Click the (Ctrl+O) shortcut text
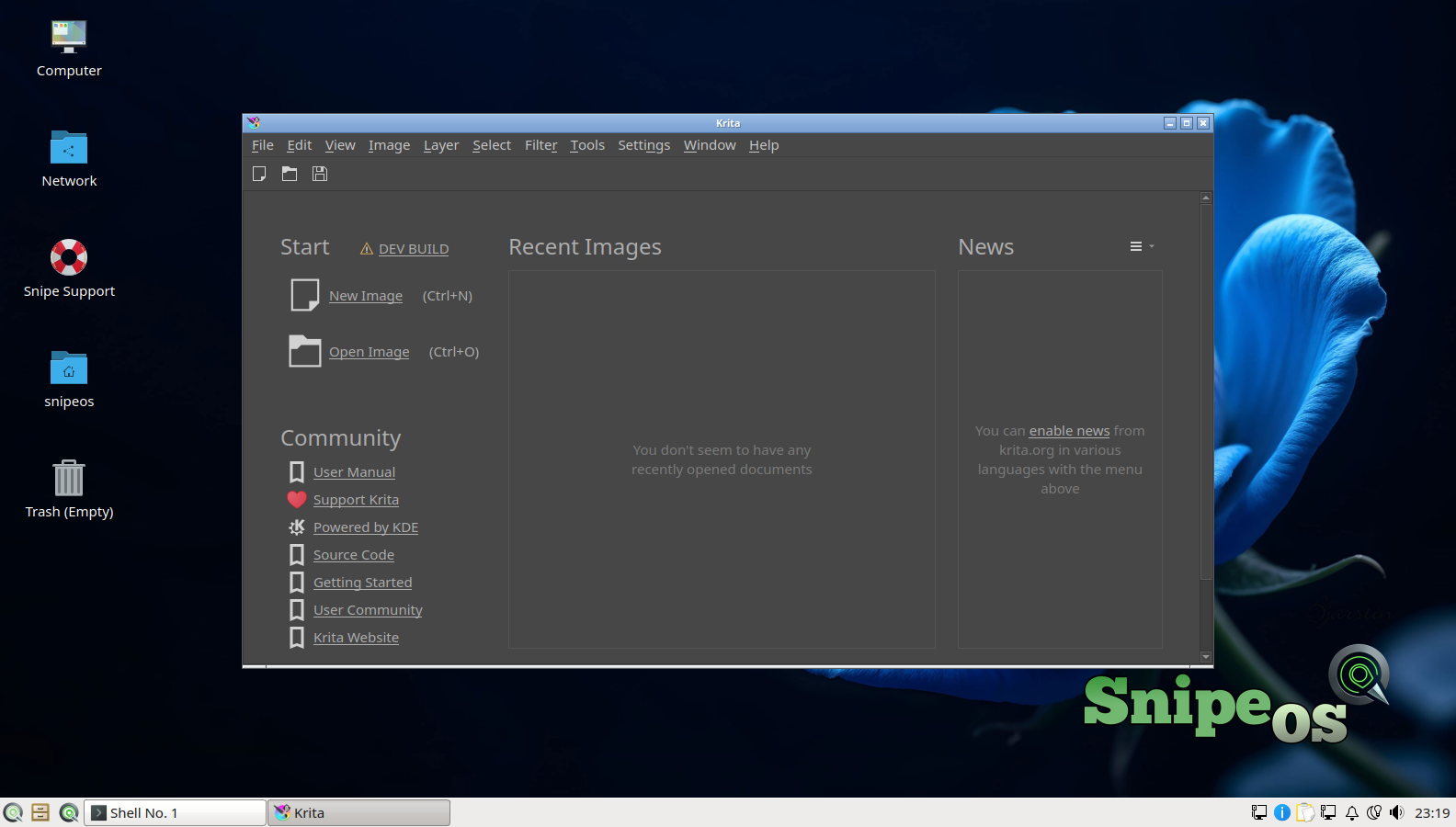The image size is (1456, 827). [454, 352]
